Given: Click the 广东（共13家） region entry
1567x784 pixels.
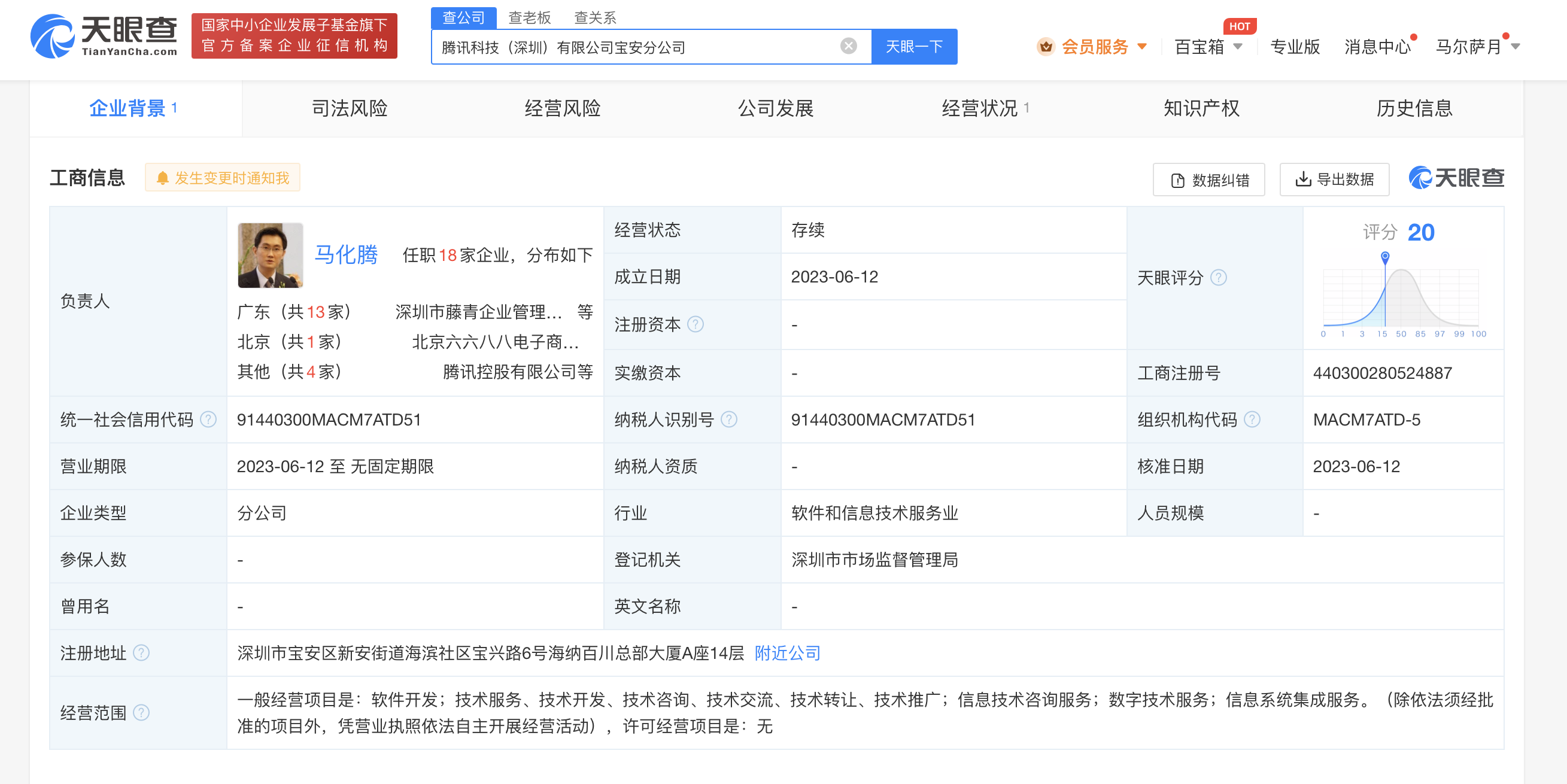Looking at the screenshot, I should 295,312.
